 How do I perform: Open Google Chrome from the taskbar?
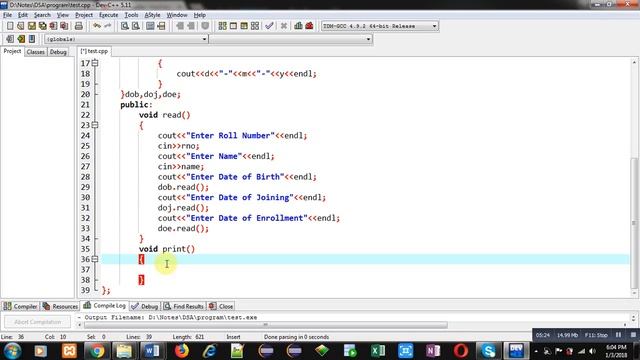(x=97, y=351)
